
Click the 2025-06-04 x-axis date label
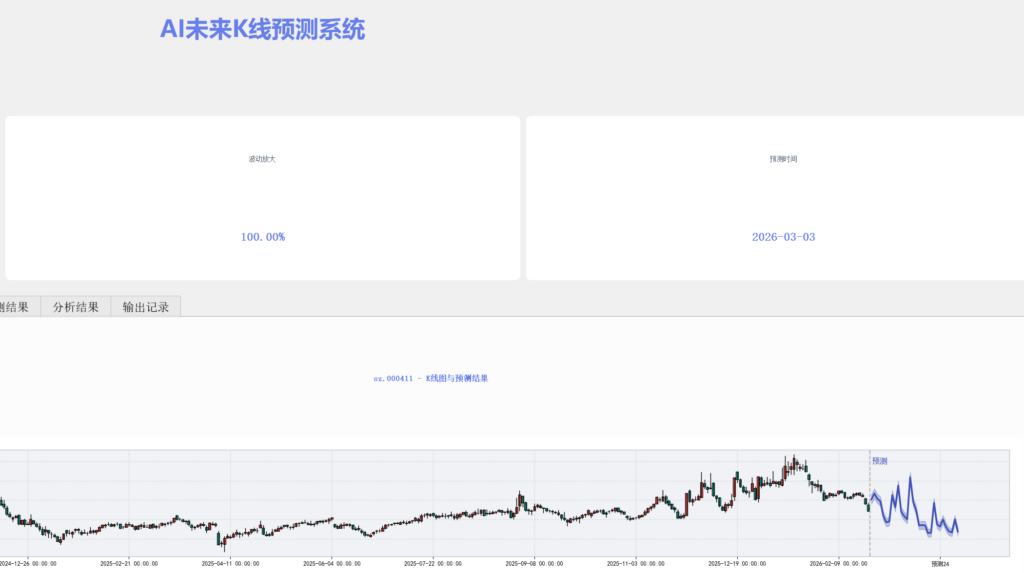tap(331, 564)
